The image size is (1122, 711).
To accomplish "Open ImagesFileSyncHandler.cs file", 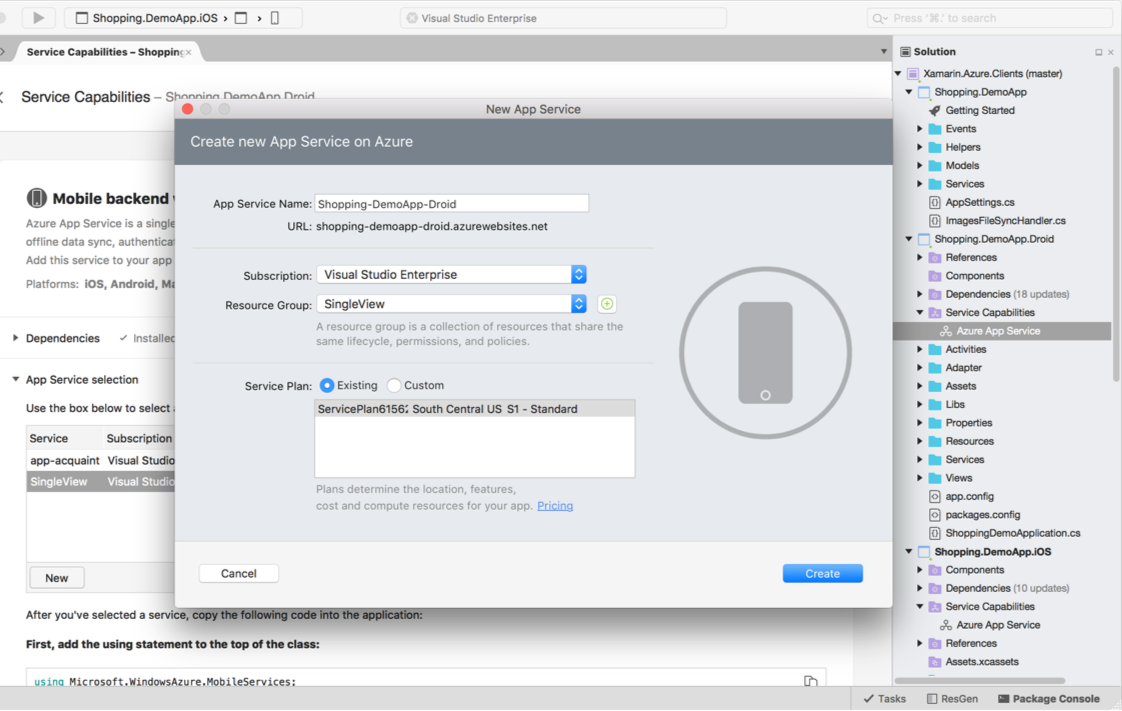I will [x=1005, y=220].
